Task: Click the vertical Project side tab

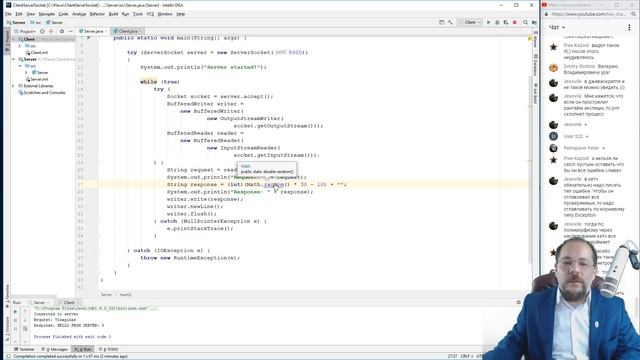Action: 7,41
